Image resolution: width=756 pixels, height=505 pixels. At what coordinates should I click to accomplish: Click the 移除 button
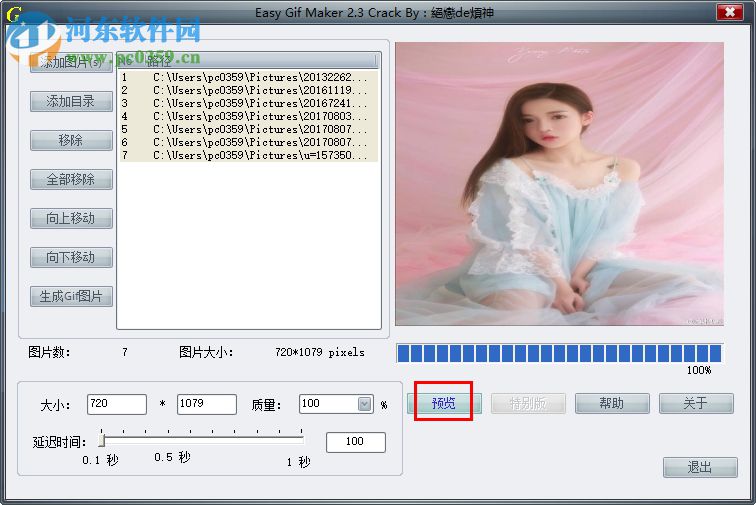pos(71,140)
